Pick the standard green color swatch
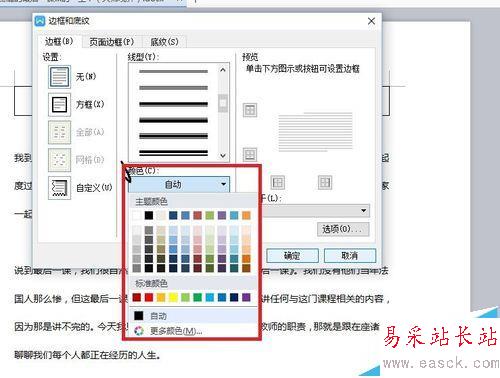Screen dimensions: 500x378 198,297
